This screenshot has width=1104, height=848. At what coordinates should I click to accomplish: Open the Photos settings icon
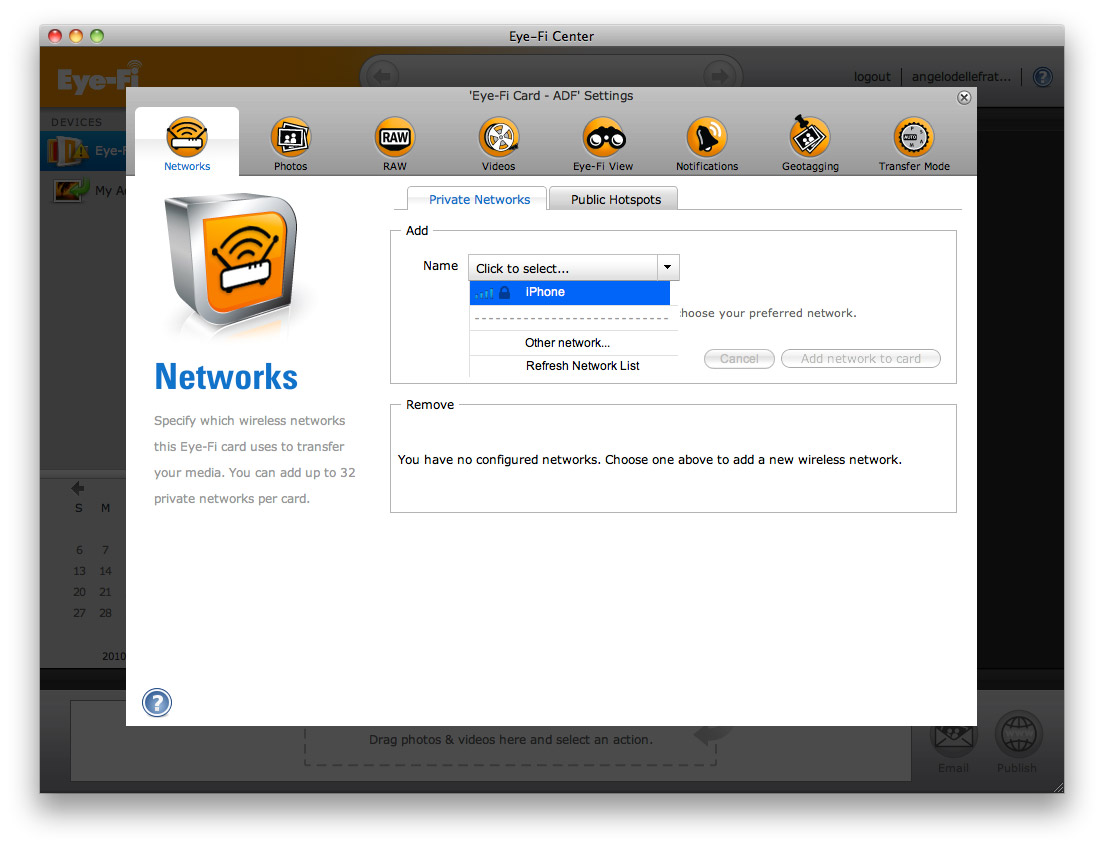(x=290, y=137)
